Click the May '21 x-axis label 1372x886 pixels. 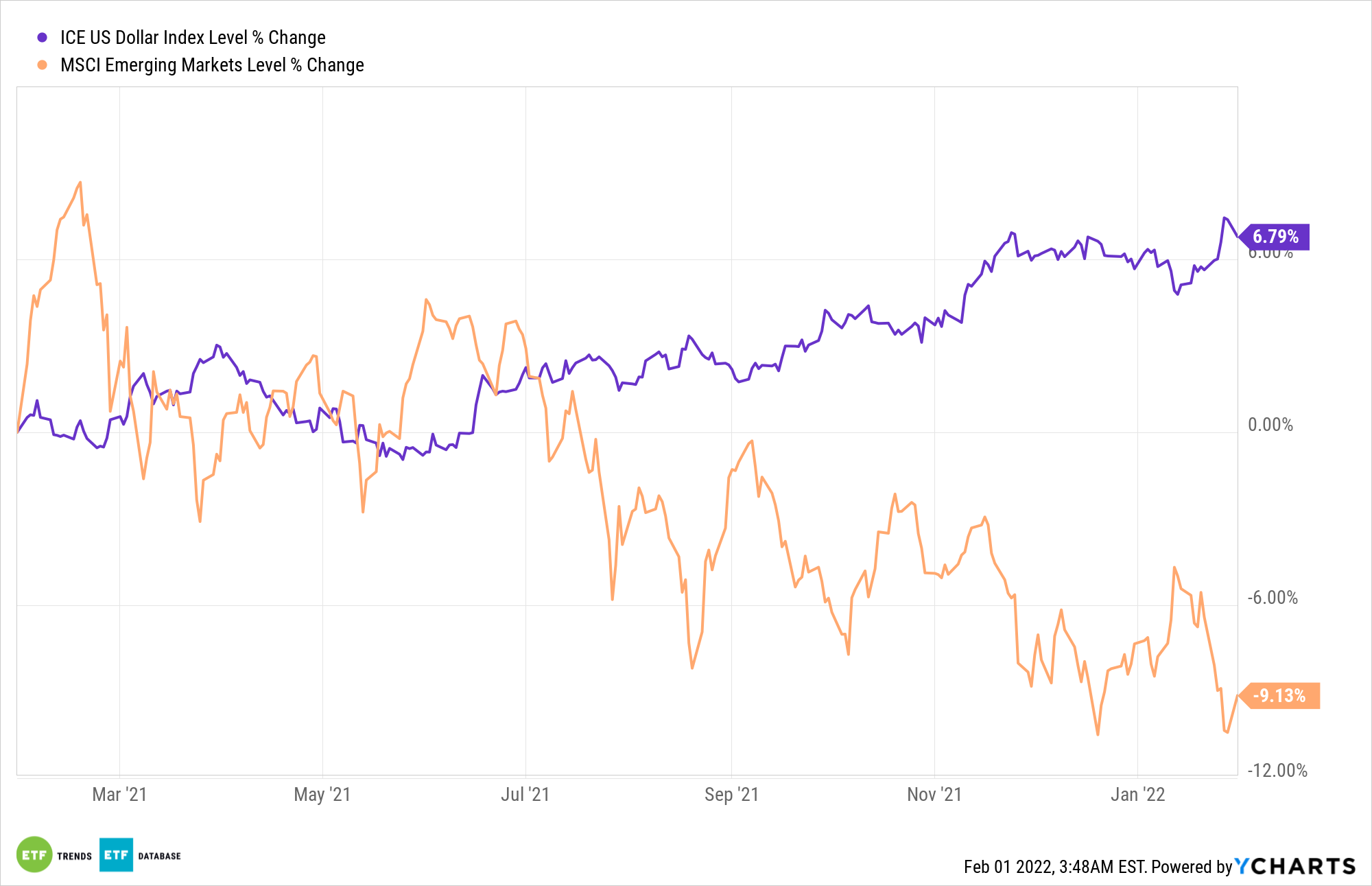point(322,795)
